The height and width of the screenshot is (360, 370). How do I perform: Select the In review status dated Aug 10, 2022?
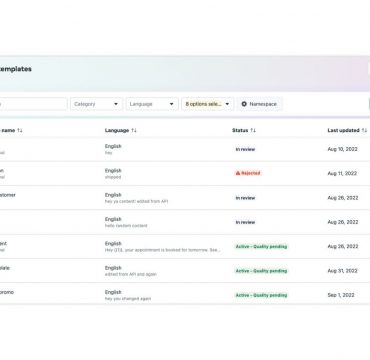point(245,149)
